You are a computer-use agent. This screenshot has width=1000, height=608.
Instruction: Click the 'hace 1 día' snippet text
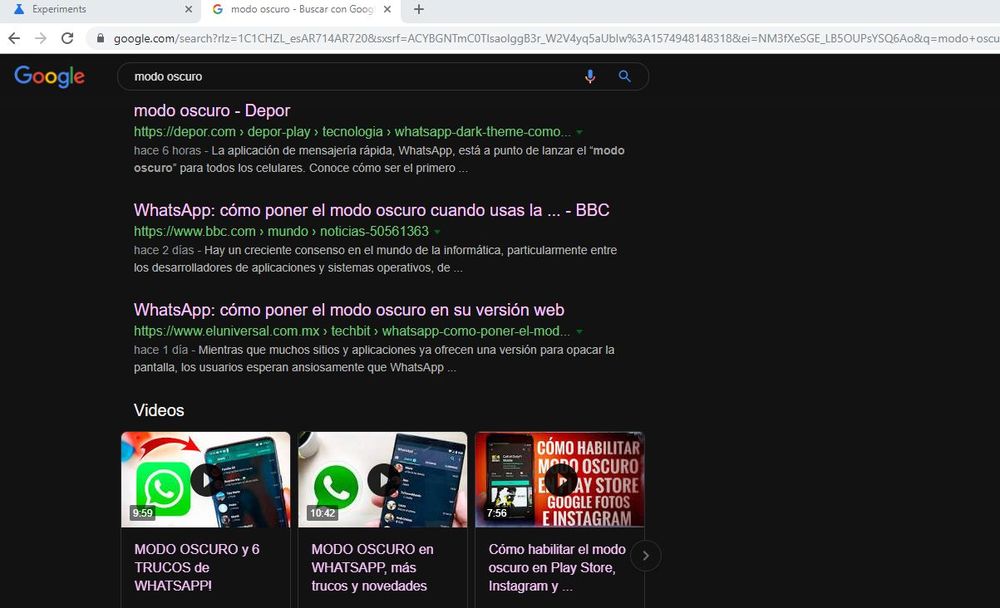[161, 350]
